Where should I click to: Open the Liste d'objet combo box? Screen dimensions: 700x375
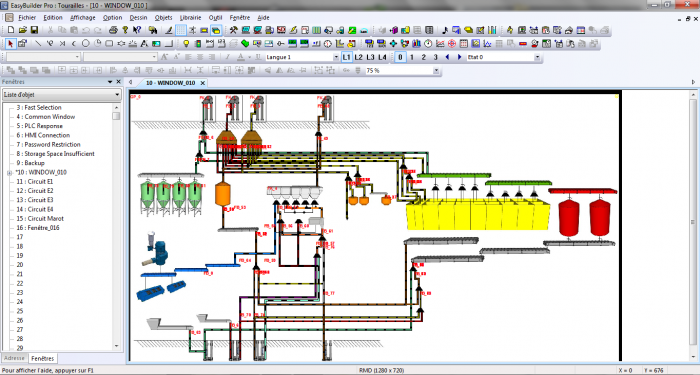62,95
